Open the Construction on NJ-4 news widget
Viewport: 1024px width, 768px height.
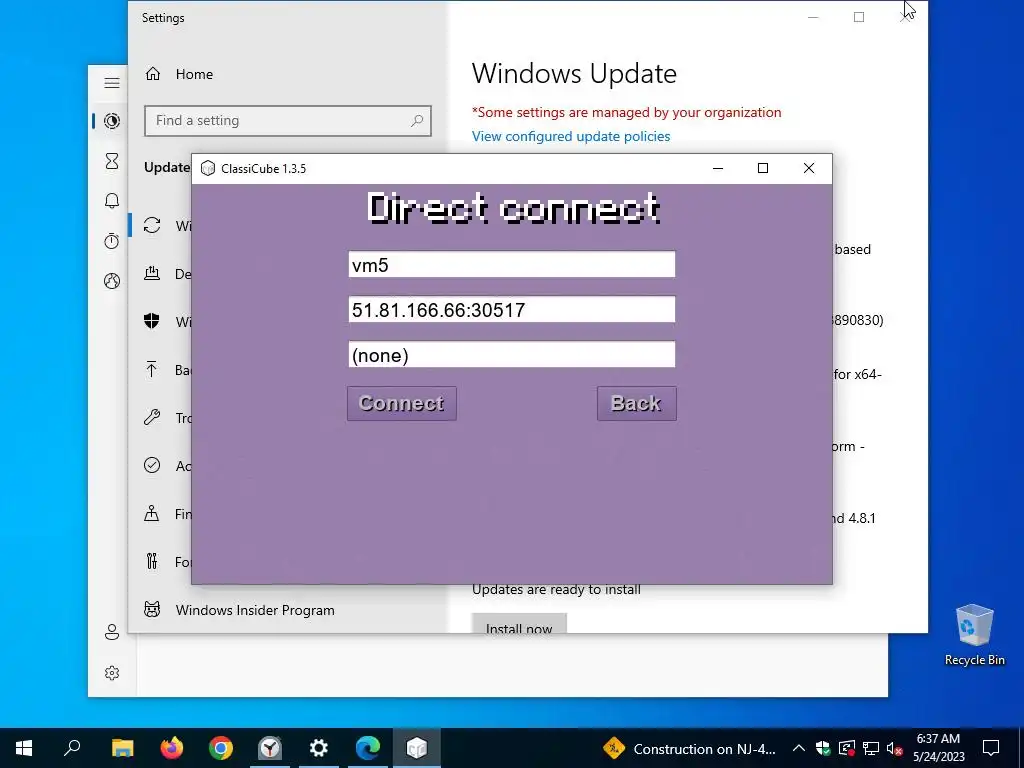click(x=689, y=748)
